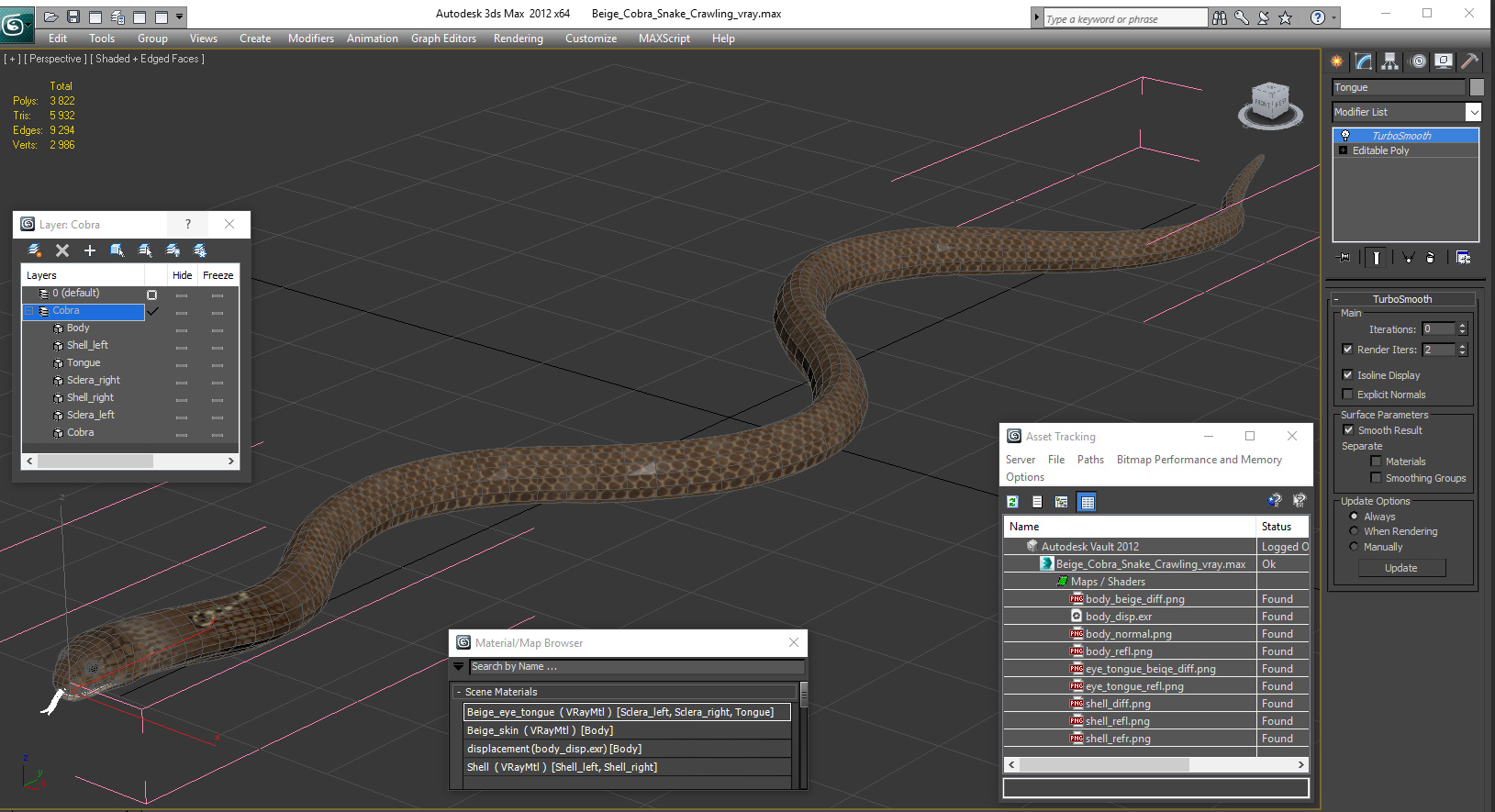Viewport: 1495px width, 812px height.
Task: Click Make Unique icon below modifier stack
Action: coord(1408,258)
